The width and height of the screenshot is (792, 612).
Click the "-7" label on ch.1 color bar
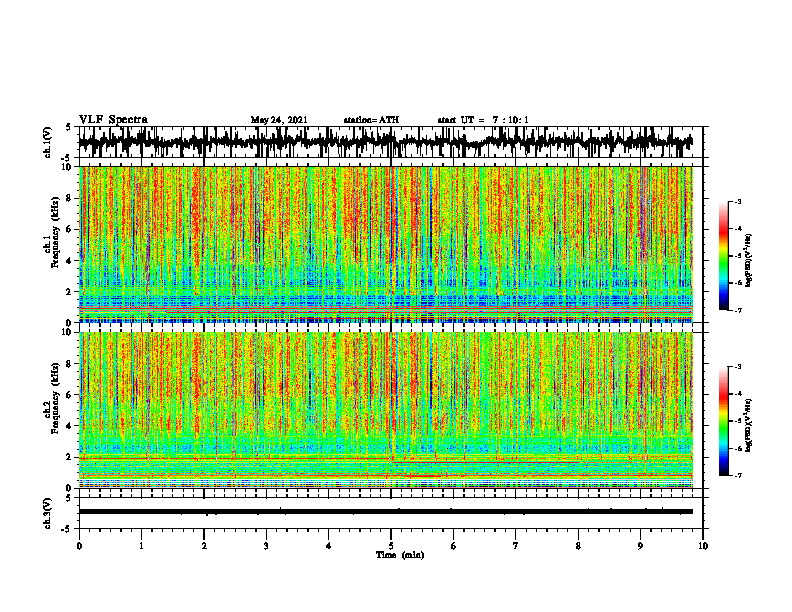[738, 311]
